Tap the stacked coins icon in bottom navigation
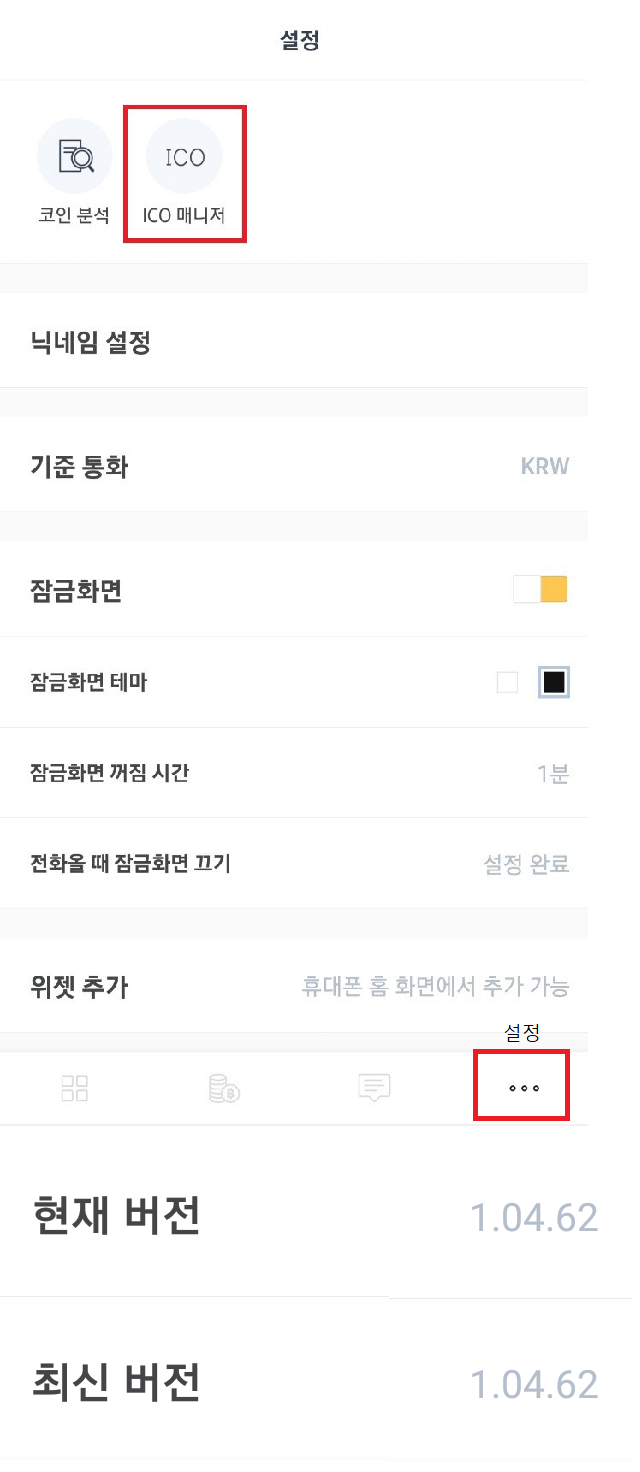 click(x=223, y=1088)
